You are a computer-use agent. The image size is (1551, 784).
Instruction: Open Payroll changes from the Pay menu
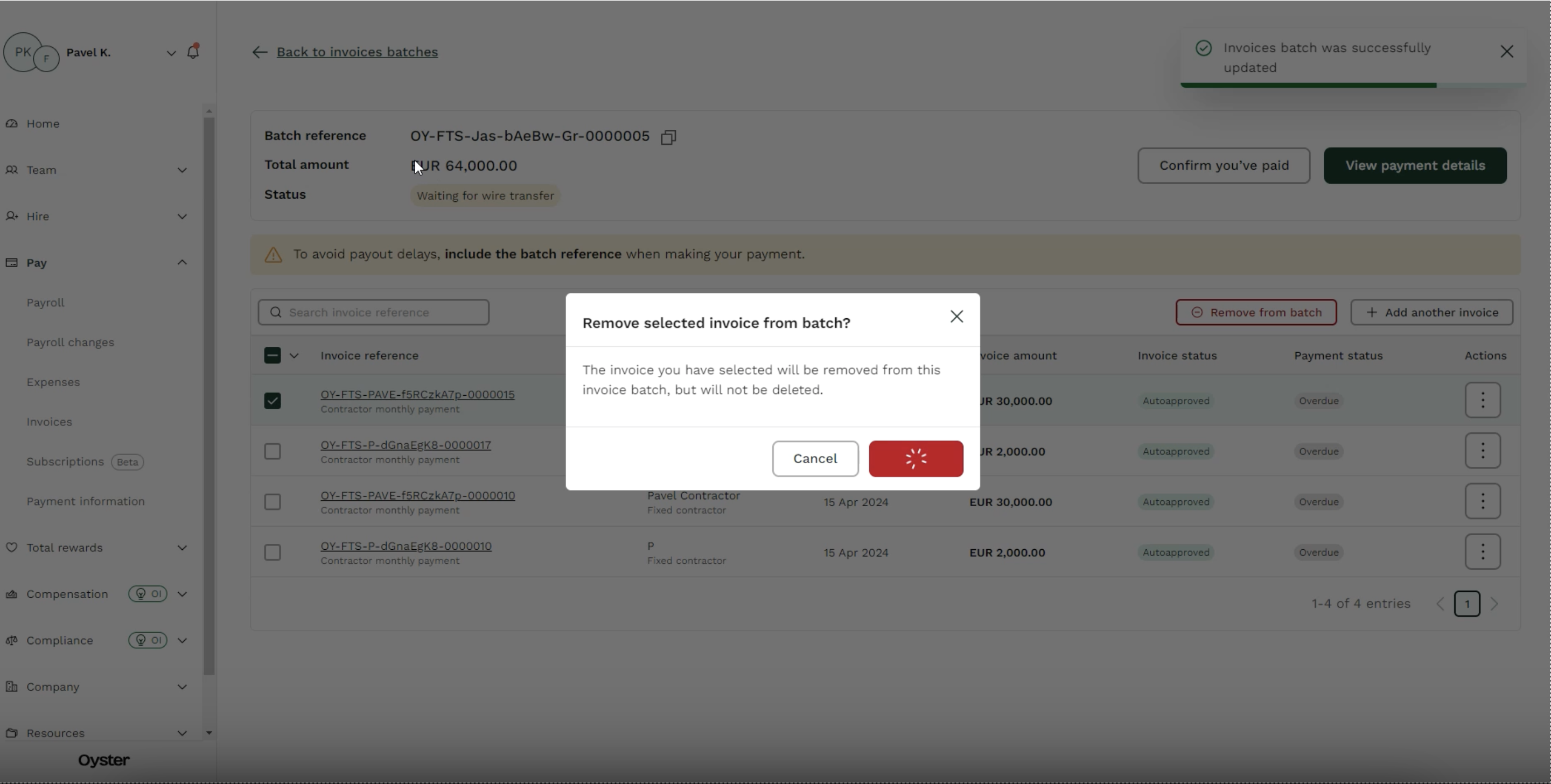71,342
